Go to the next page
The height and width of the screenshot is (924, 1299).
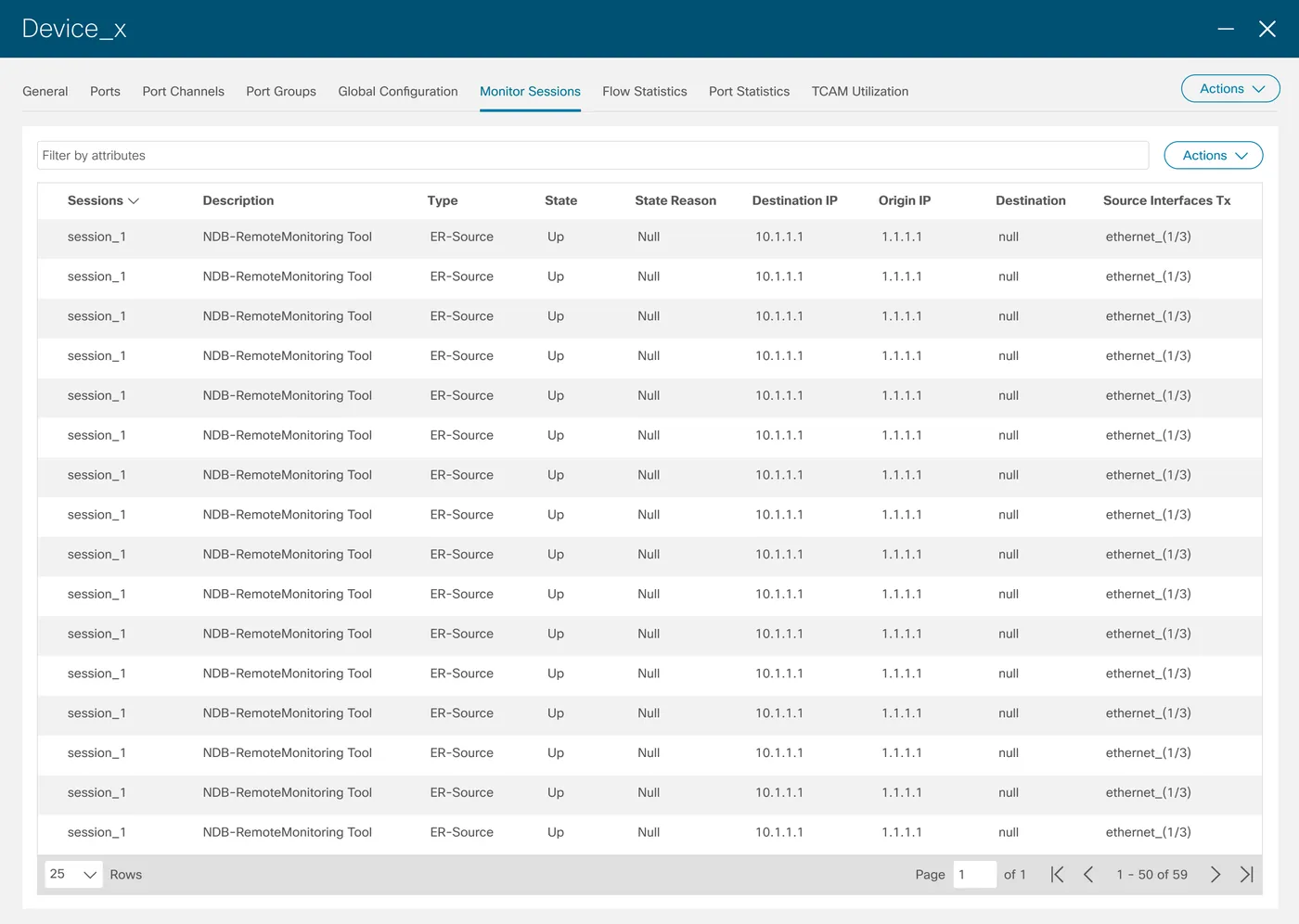coord(1215,875)
